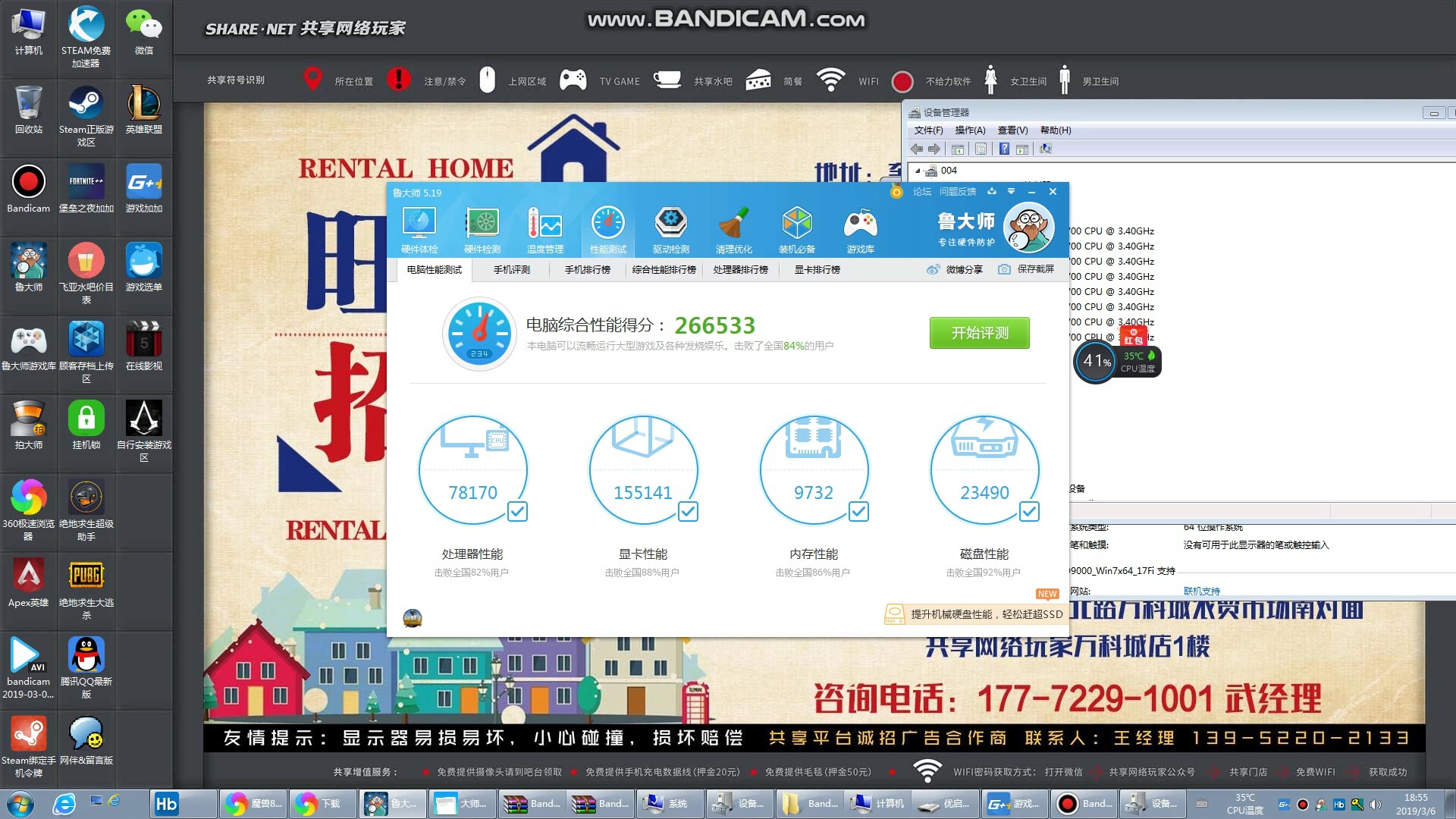Click the 微博分享 share button
Viewport: 1456px width, 819px height.
click(x=955, y=269)
